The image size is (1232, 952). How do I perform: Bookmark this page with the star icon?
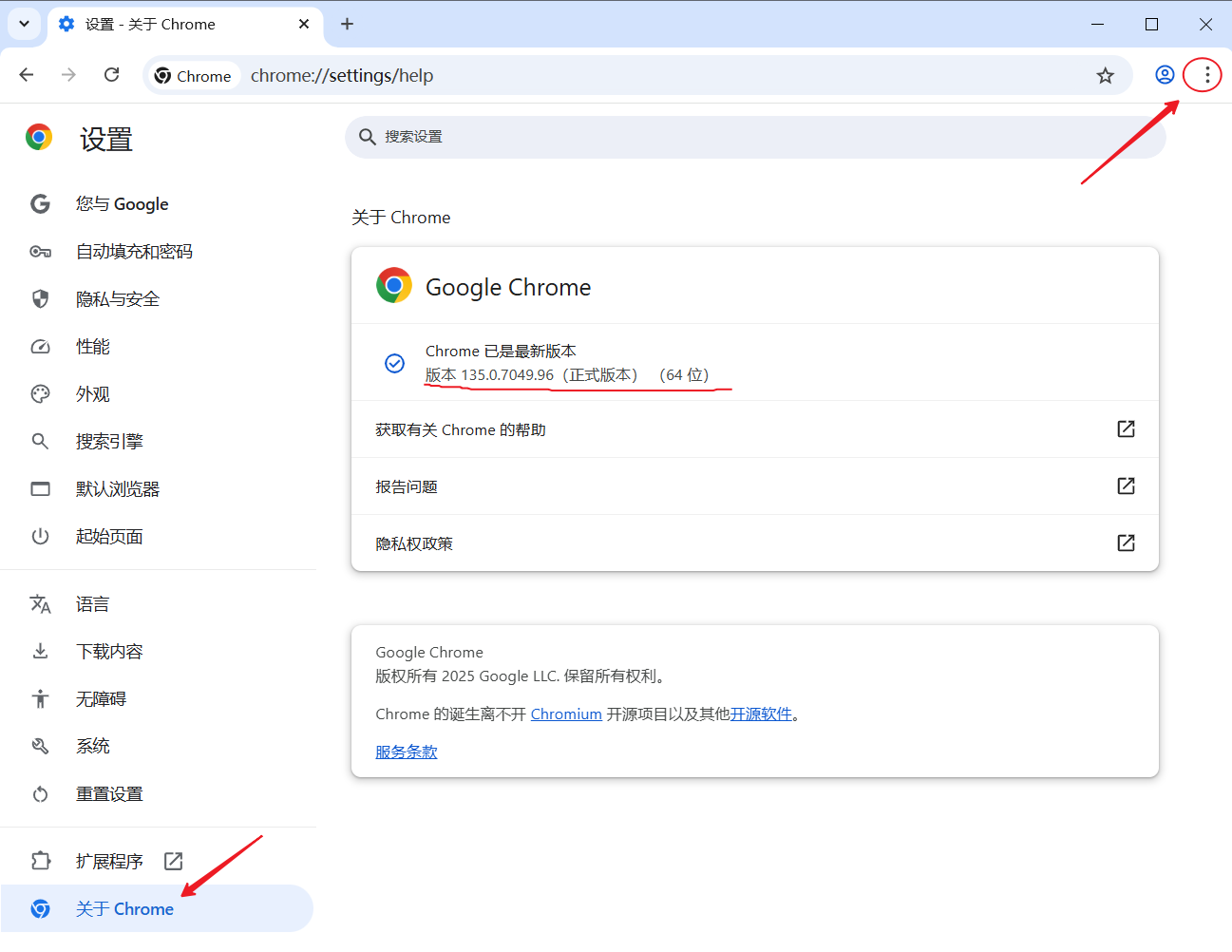pyautogui.click(x=1105, y=76)
